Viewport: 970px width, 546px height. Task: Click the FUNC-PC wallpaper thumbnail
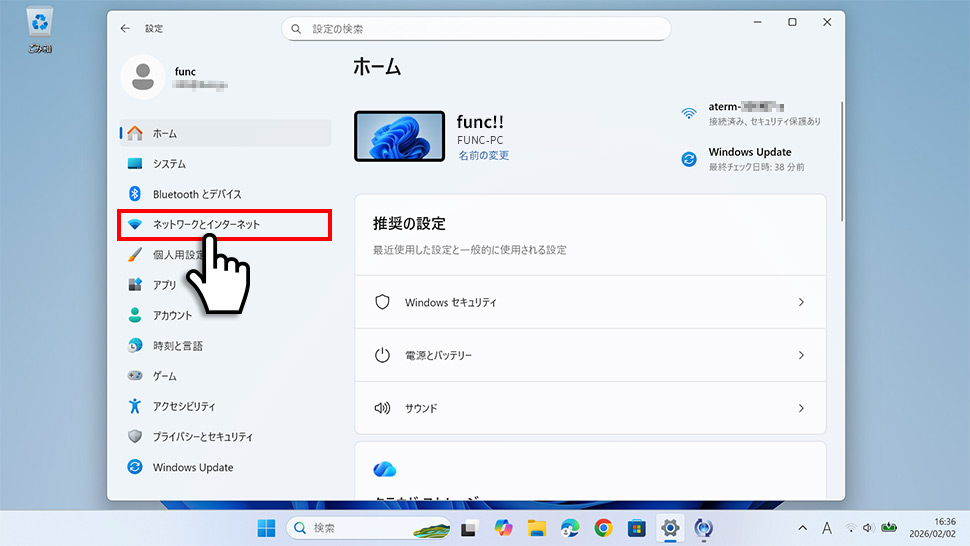400,136
